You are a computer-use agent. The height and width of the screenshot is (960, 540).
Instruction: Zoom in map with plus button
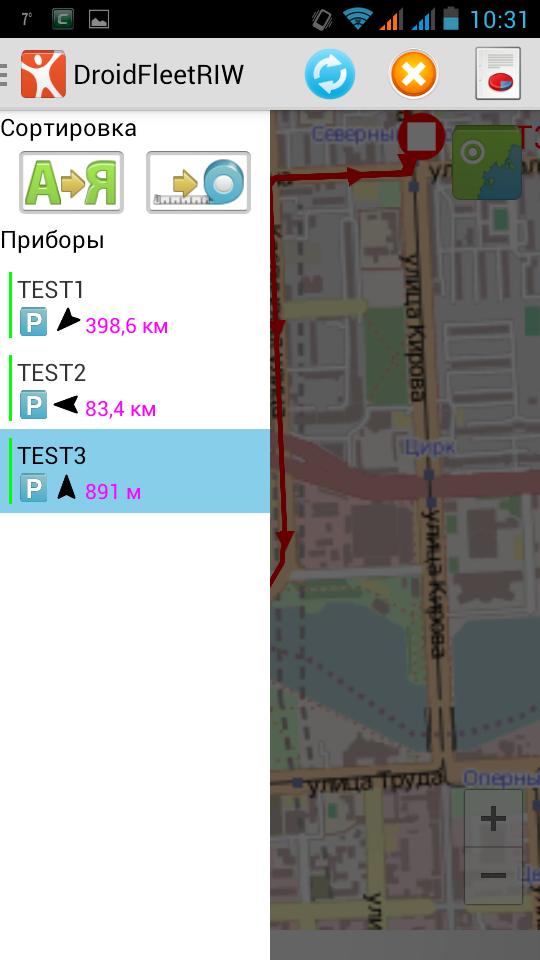493,819
